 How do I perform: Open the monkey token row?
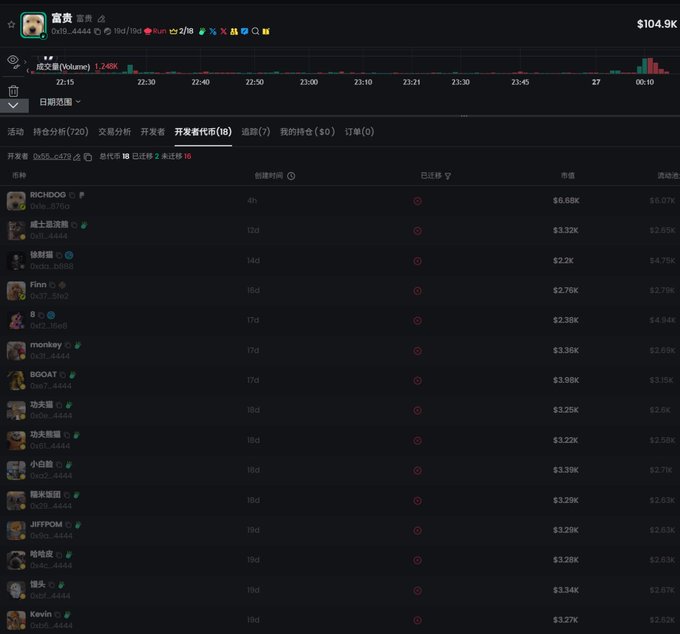340,350
